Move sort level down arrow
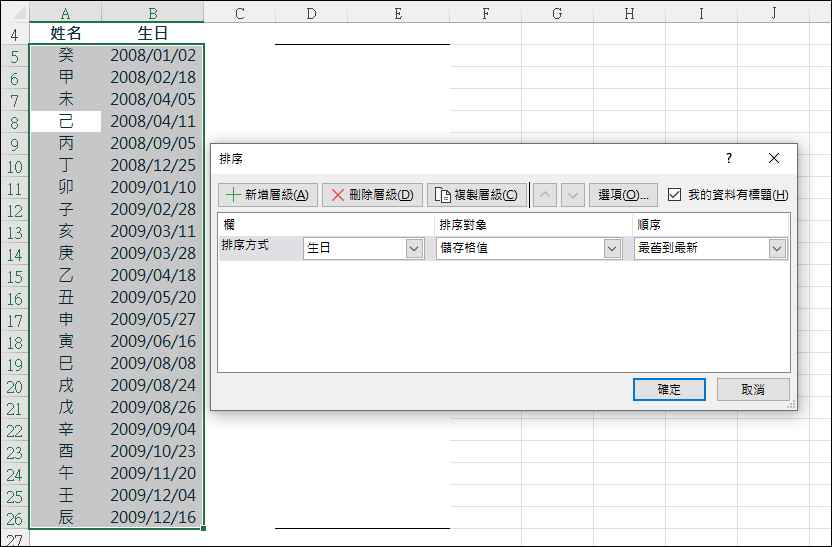Image resolution: width=832 pixels, height=547 pixels. pos(573,195)
